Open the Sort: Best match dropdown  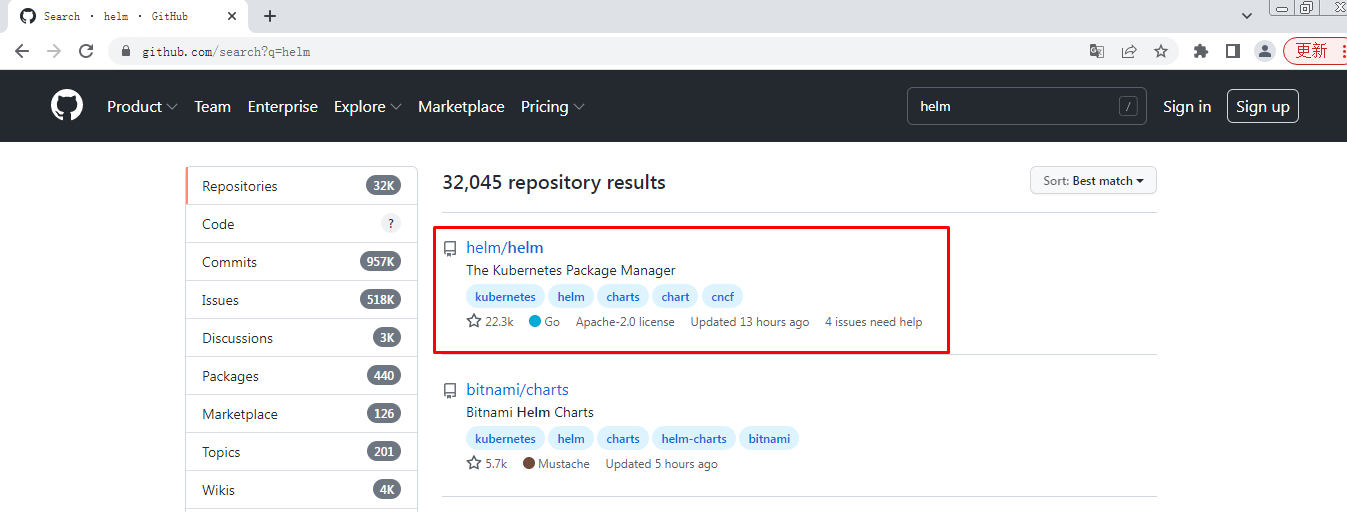click(x=1093, y=181)
